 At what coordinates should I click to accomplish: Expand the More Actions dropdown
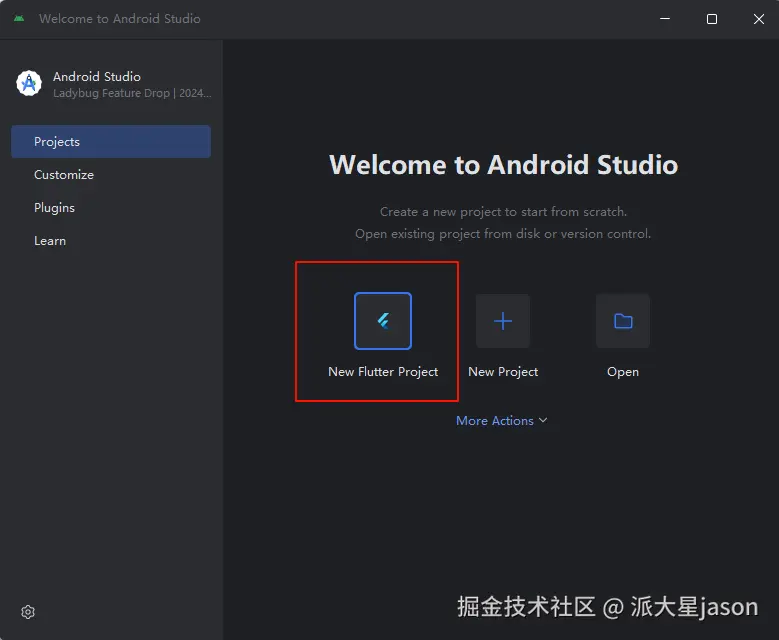(502, 421)
